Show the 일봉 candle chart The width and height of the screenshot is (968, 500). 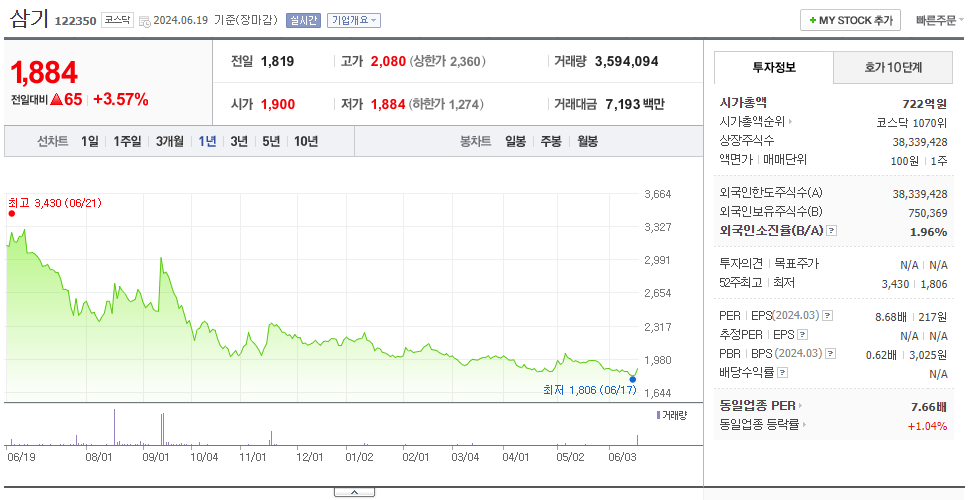point(515,141)
